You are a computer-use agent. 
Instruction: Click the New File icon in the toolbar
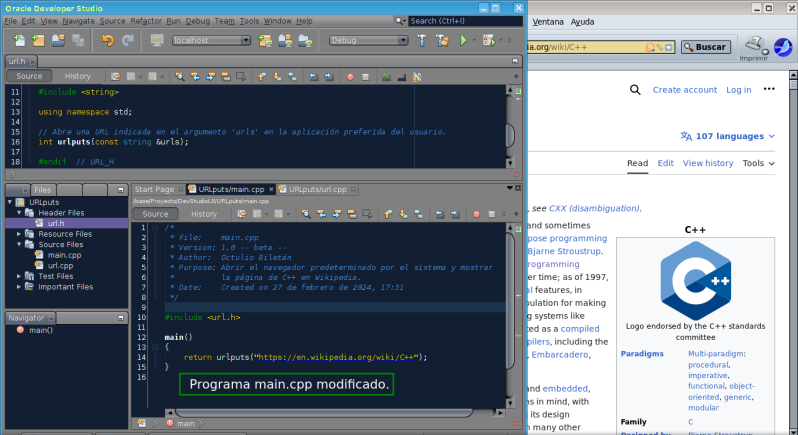(x=19, y=40)
